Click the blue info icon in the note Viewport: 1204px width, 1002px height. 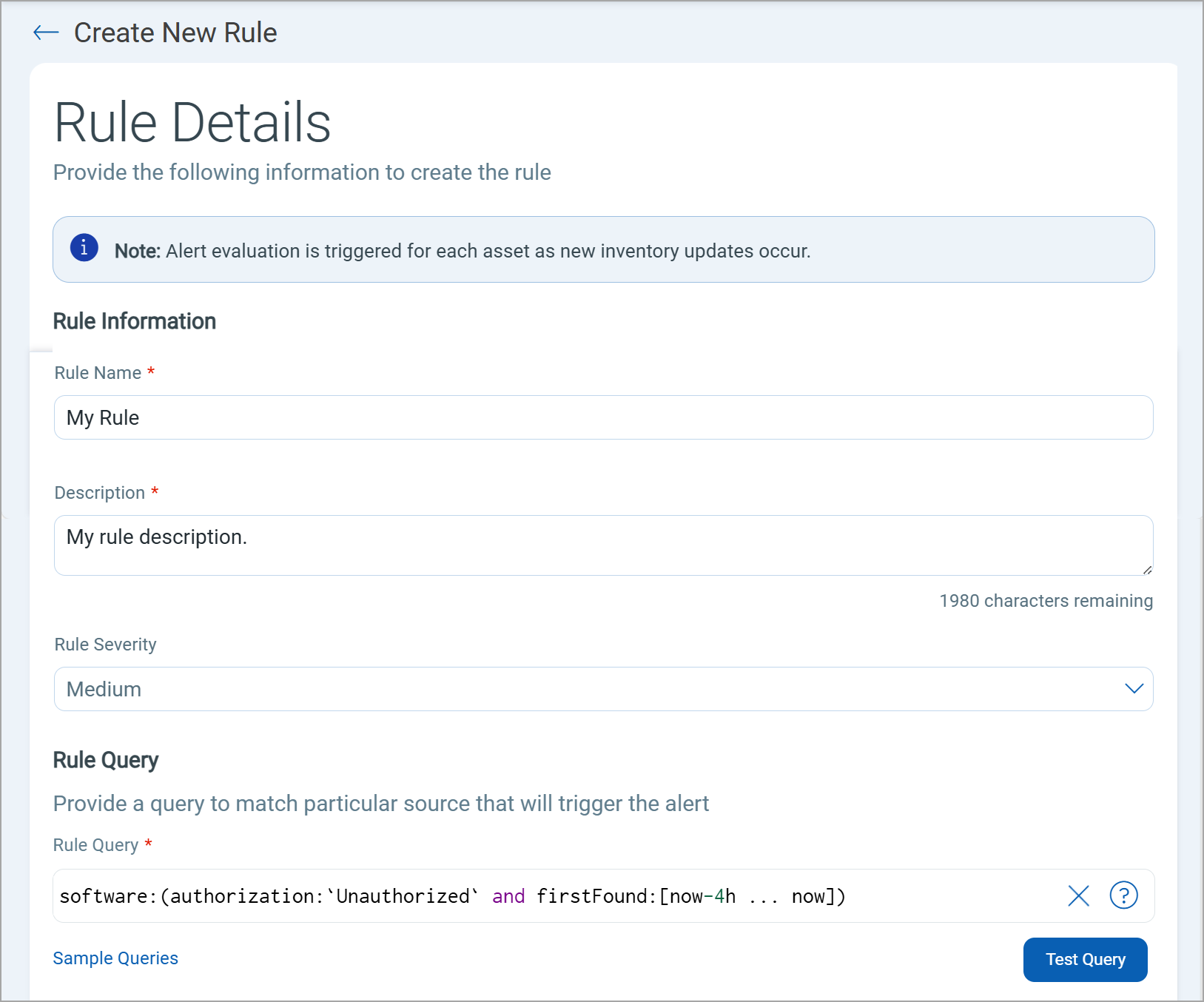(x=84, y=247)
